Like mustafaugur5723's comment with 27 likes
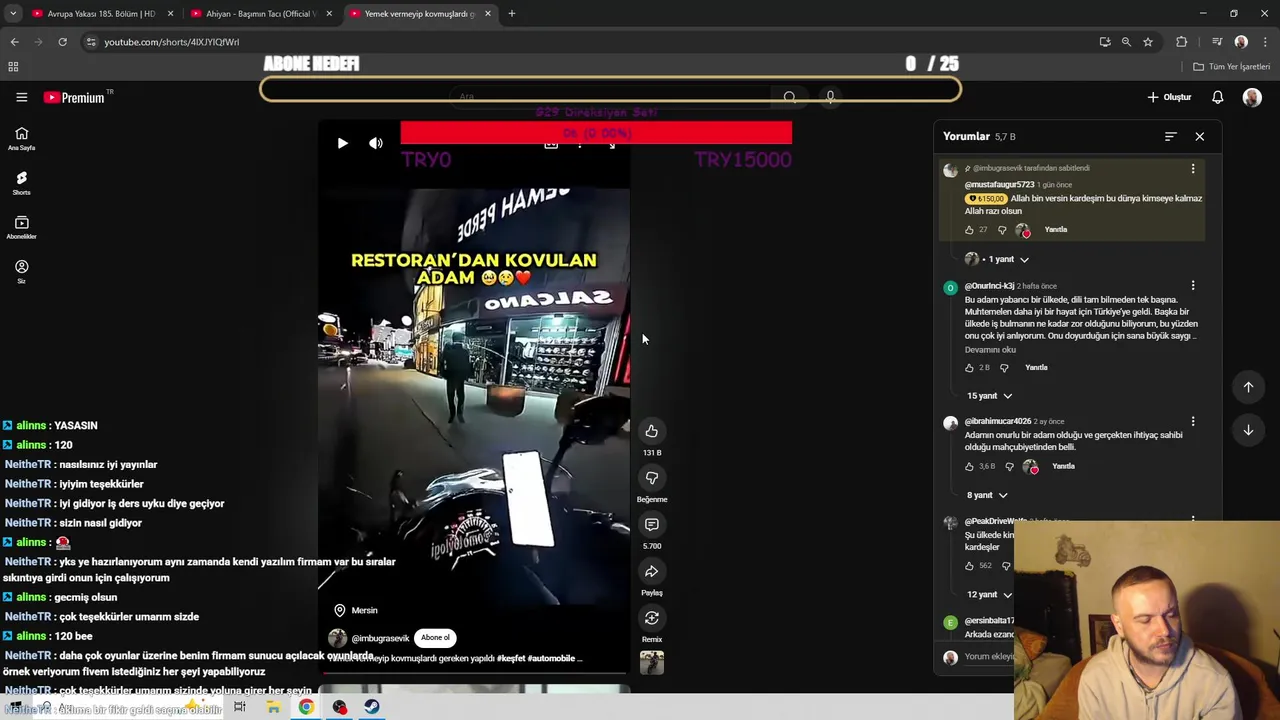Viewport: 1280px width, 720px height. 969,230
